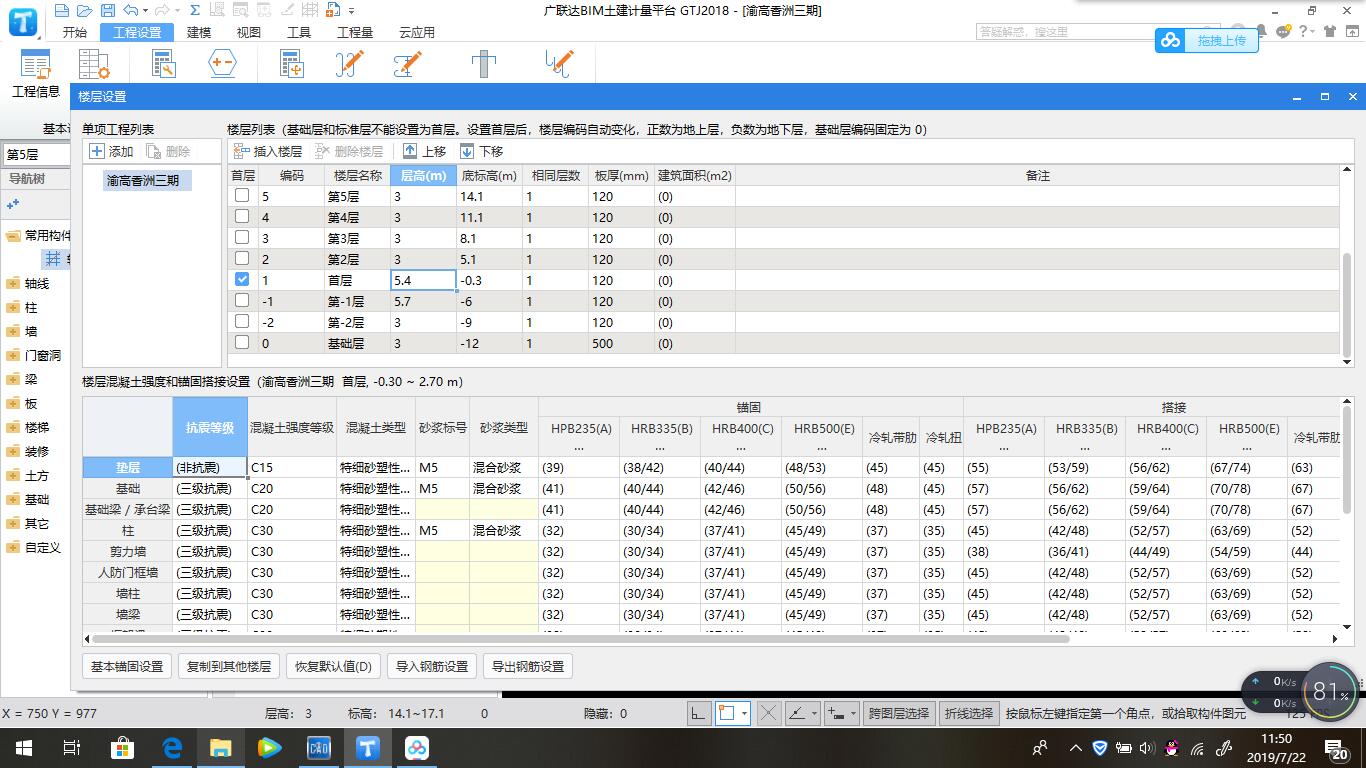Image resolution: width=1366 pixels, height=768 pixels.
Task: Click the horizontal scrollbar of the anchorage table
Action: coord(580,638)
